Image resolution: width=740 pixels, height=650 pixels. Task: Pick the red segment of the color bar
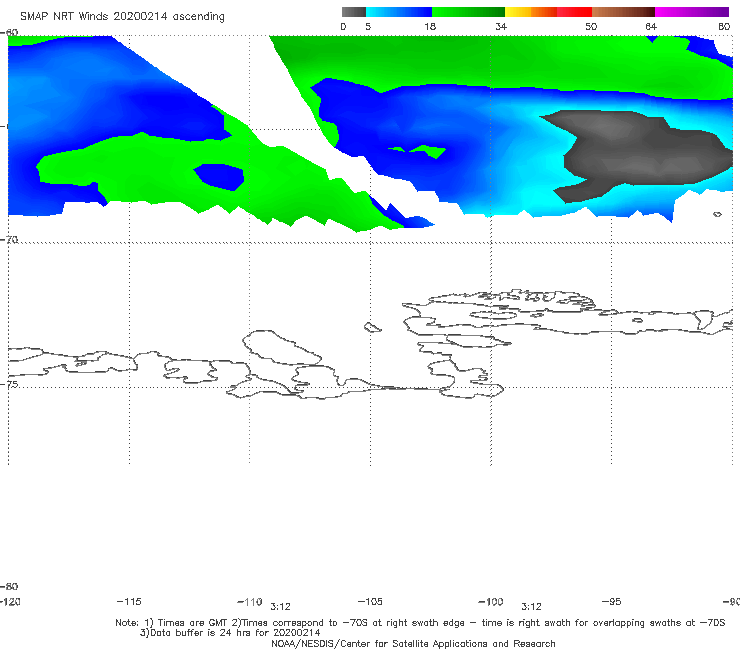(574, 12)
